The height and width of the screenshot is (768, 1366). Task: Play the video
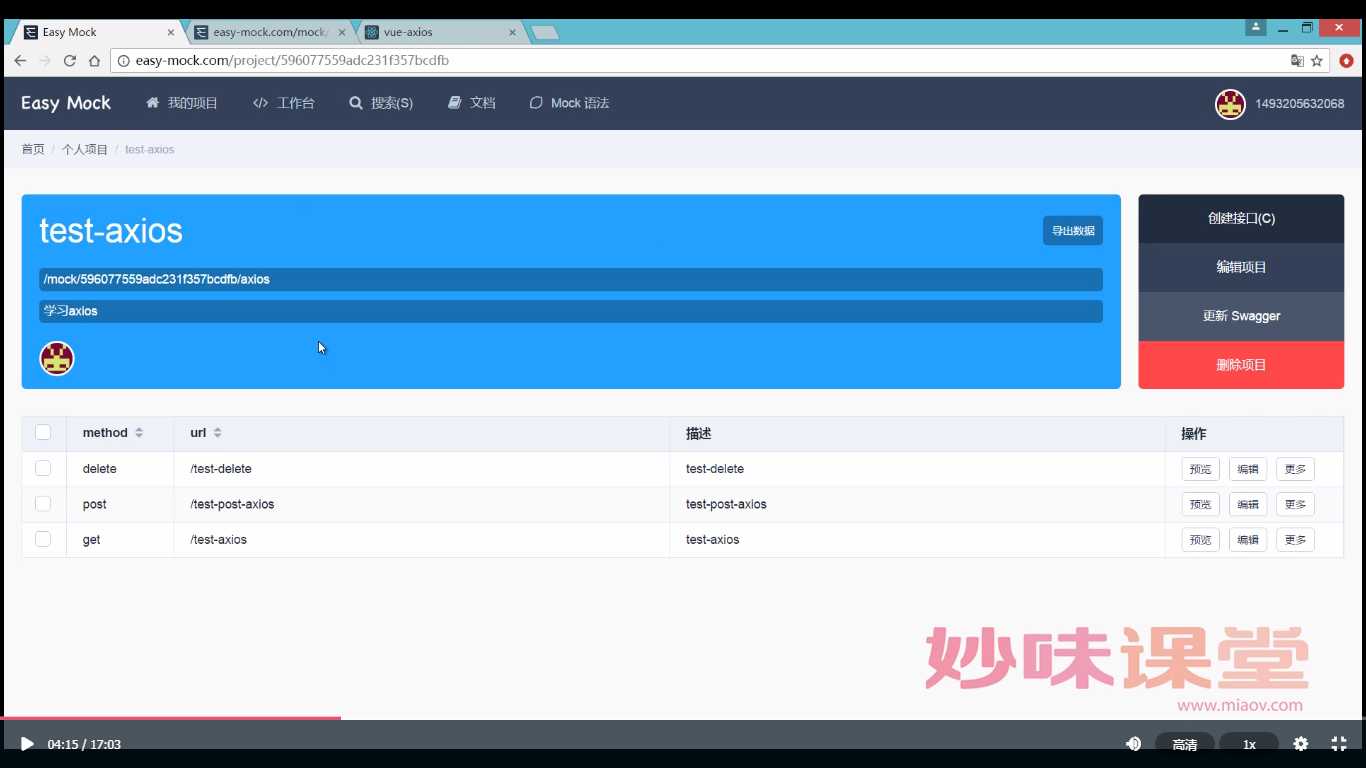[x=27, y=744]
